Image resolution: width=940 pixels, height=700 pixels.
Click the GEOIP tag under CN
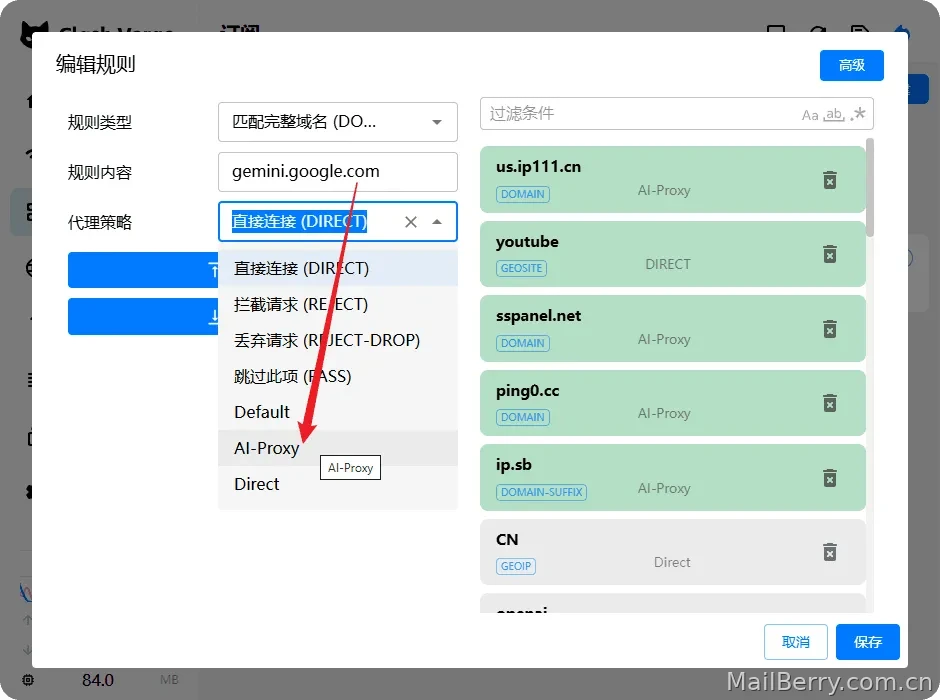(516, 566)
